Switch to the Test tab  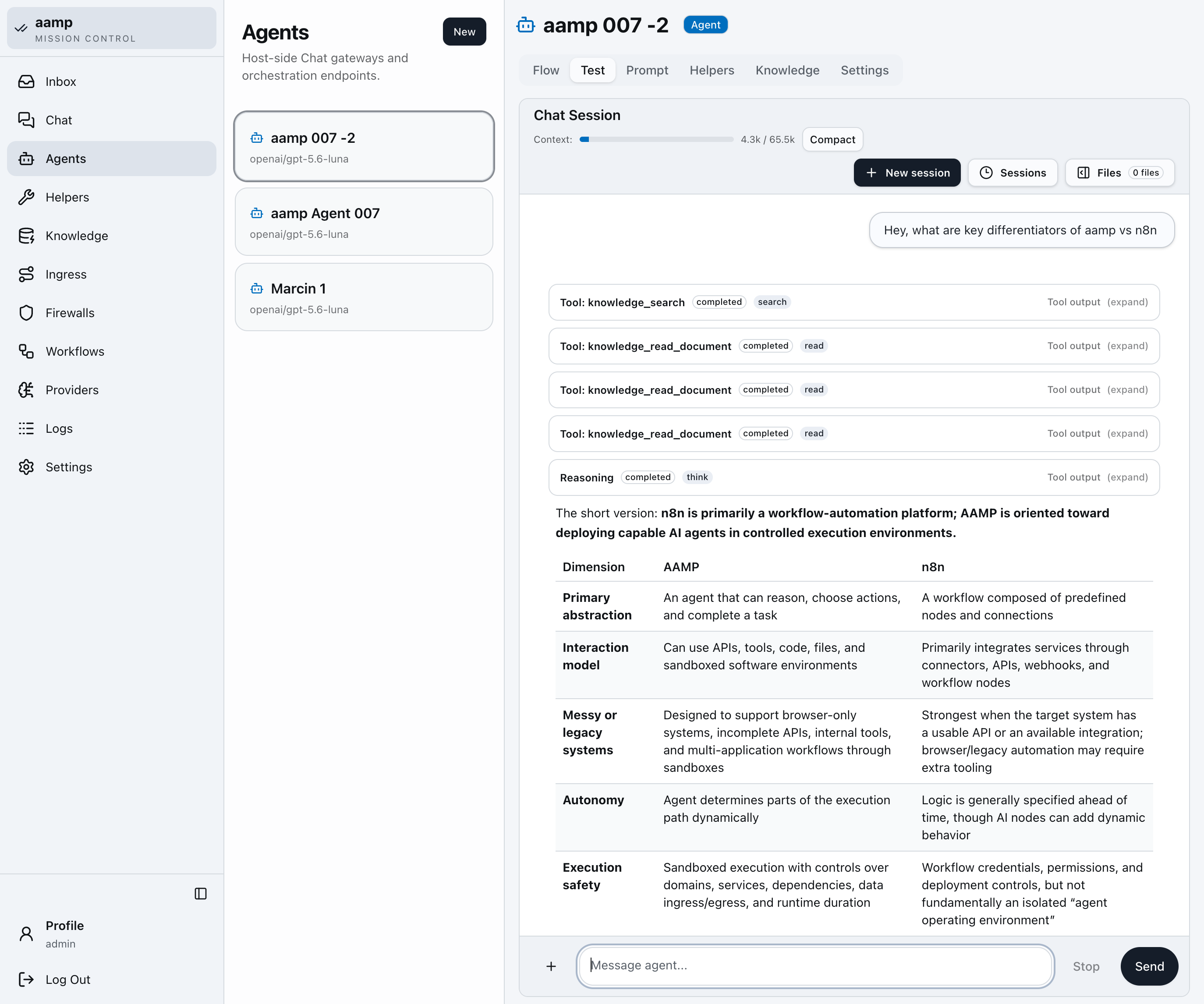point(593,70)
